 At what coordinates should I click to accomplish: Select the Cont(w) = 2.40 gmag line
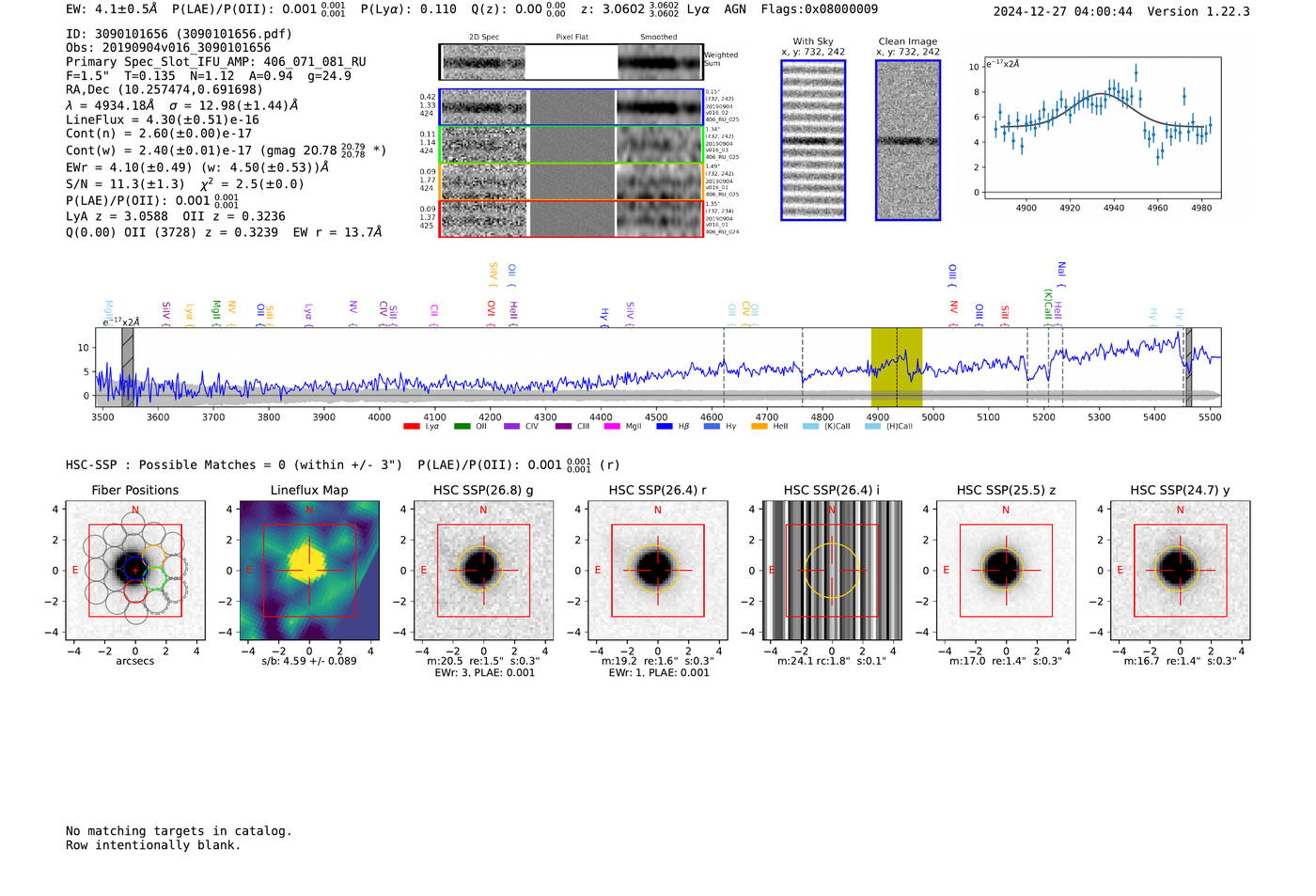tap(227, 149)
